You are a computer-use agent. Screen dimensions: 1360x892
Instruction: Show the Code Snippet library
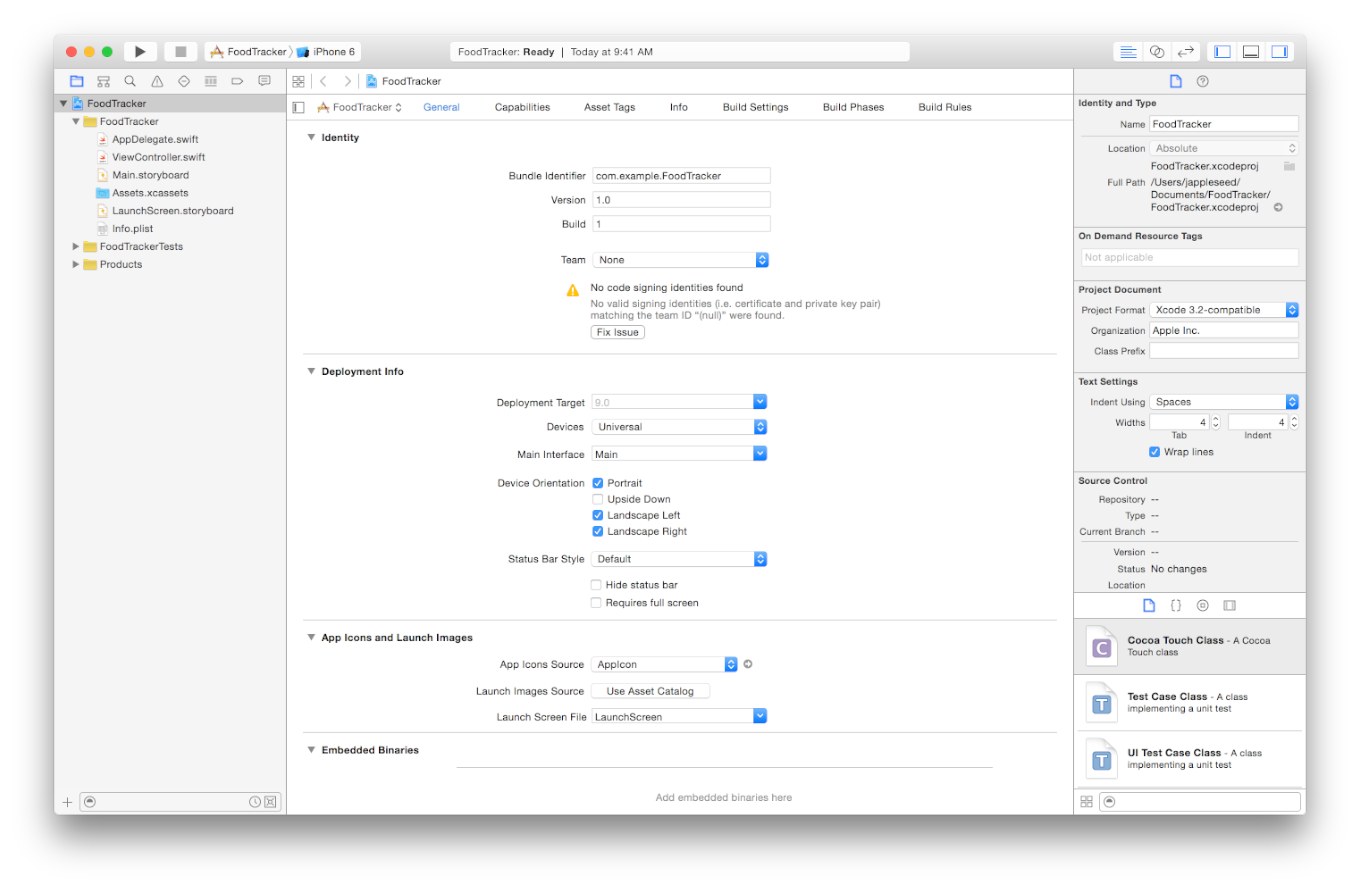click(1176, 605)
